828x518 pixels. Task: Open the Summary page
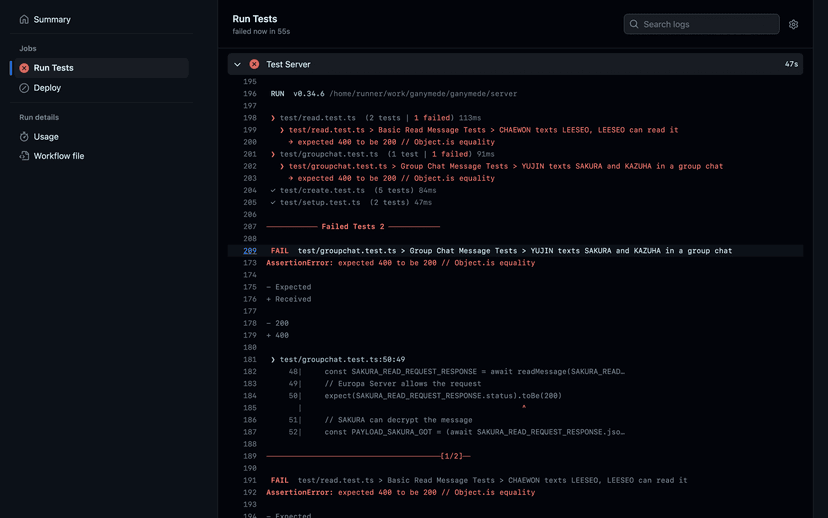(52, 19)
